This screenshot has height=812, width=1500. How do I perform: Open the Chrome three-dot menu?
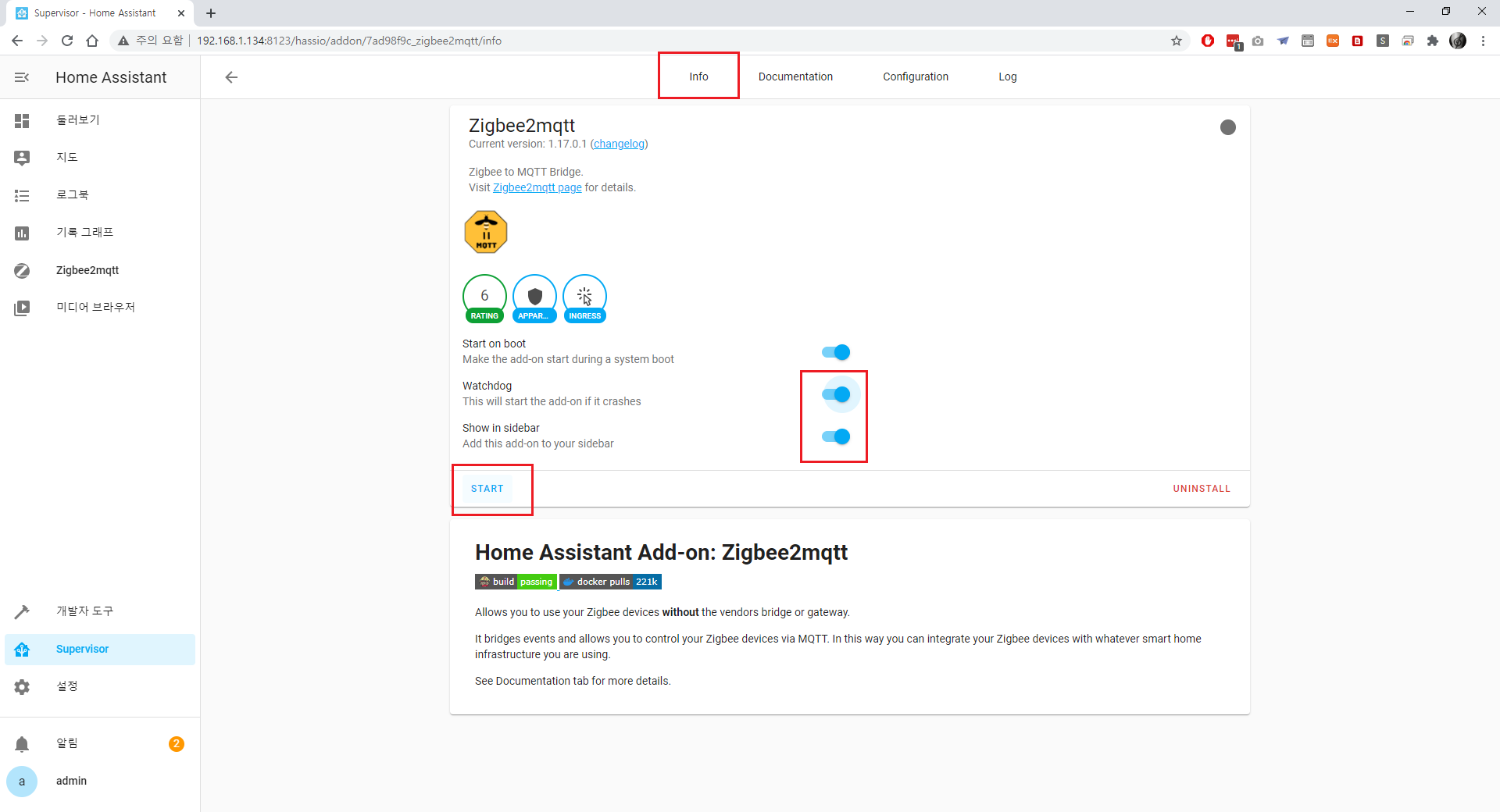pyautogui.click(x=1483, y=41)
